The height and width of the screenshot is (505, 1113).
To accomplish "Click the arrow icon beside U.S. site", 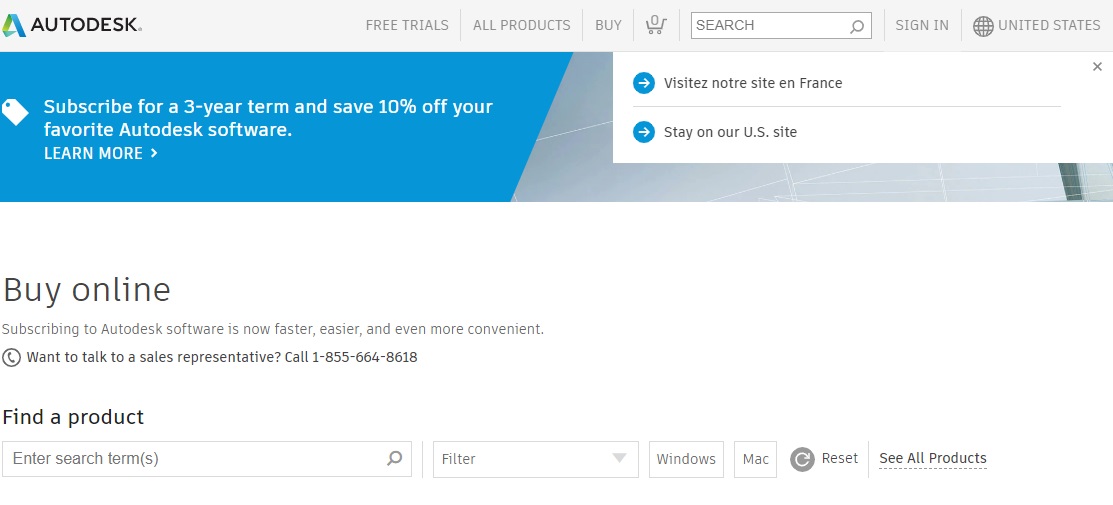I will [644, 132].
